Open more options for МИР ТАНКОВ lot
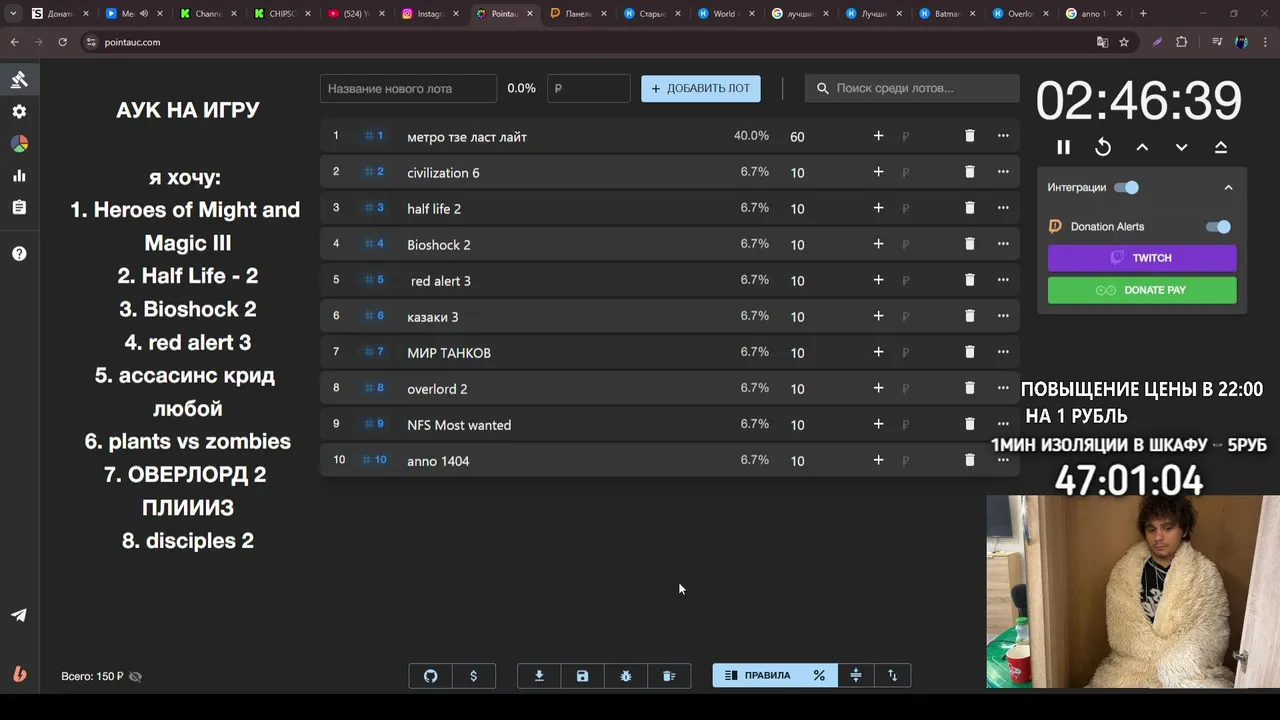Viewport: 1280px width, 720px height. [1003, 352]
